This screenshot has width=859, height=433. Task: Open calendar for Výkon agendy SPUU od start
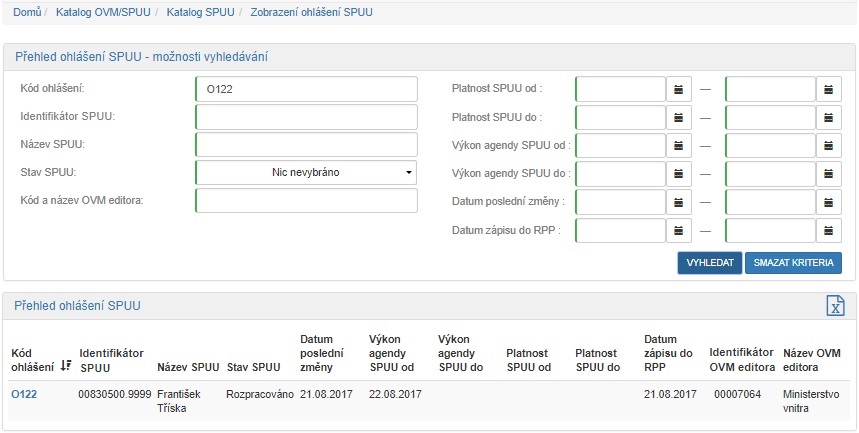pos(679,145)
